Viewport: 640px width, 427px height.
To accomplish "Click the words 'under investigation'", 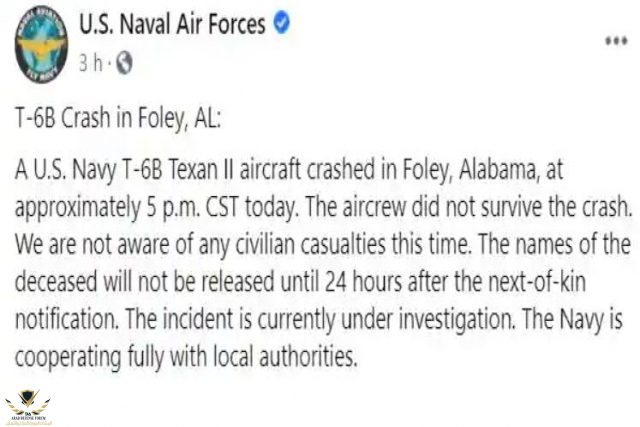I will pos(428,320).
